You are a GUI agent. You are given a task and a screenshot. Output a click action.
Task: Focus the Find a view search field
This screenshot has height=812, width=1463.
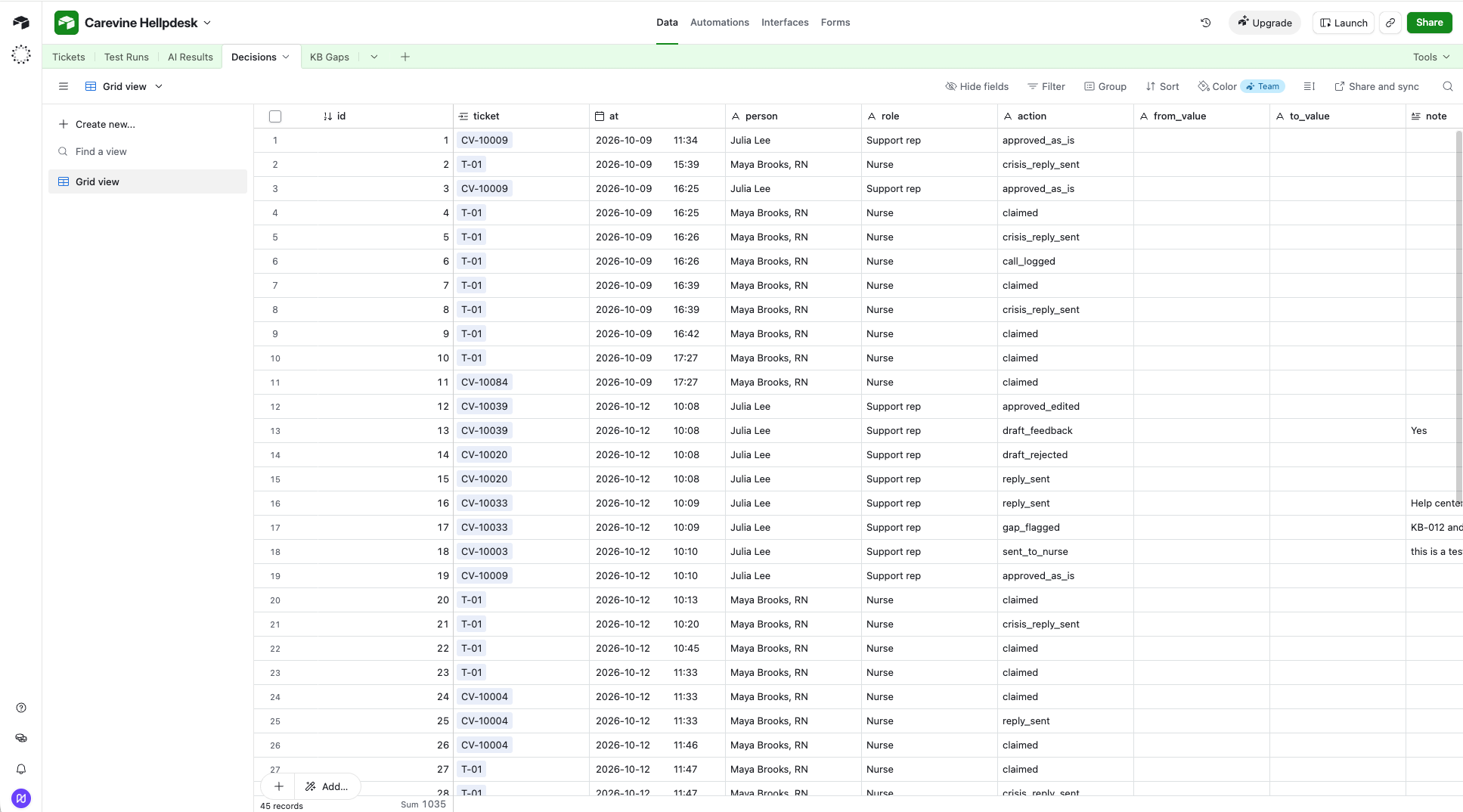click(x=147, y=151)
